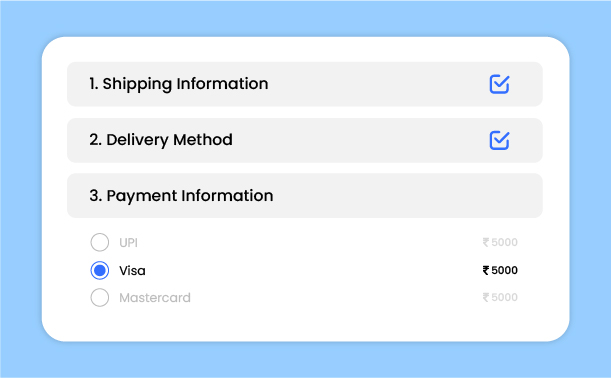This screenshot has height=378, width=611.
Task: Click the rupee symbol beside UPI price
Action: click(486, 242)
